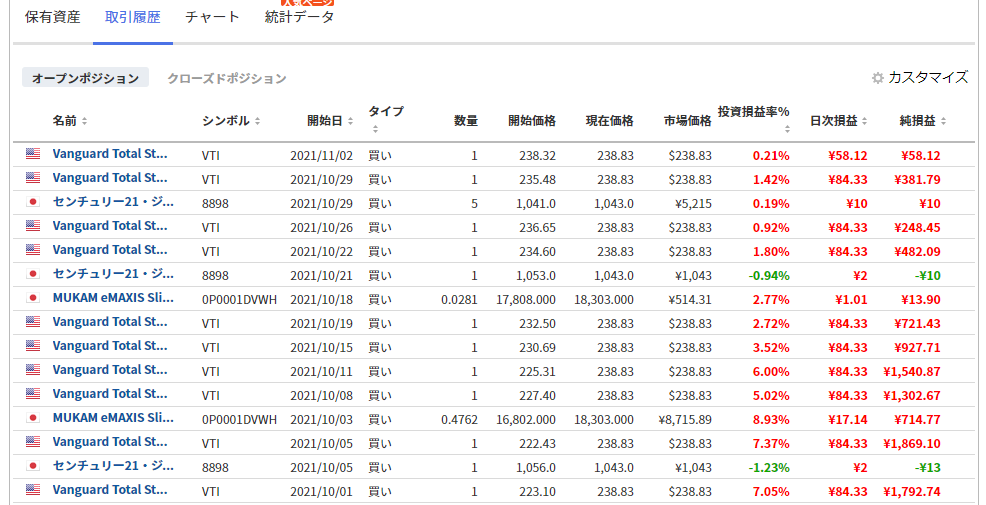Screen dimensions: 986x505
Task: Open MUKAM eMAXIS Sli... link dated 2021/10/03
Action: [x=113, y=418]
